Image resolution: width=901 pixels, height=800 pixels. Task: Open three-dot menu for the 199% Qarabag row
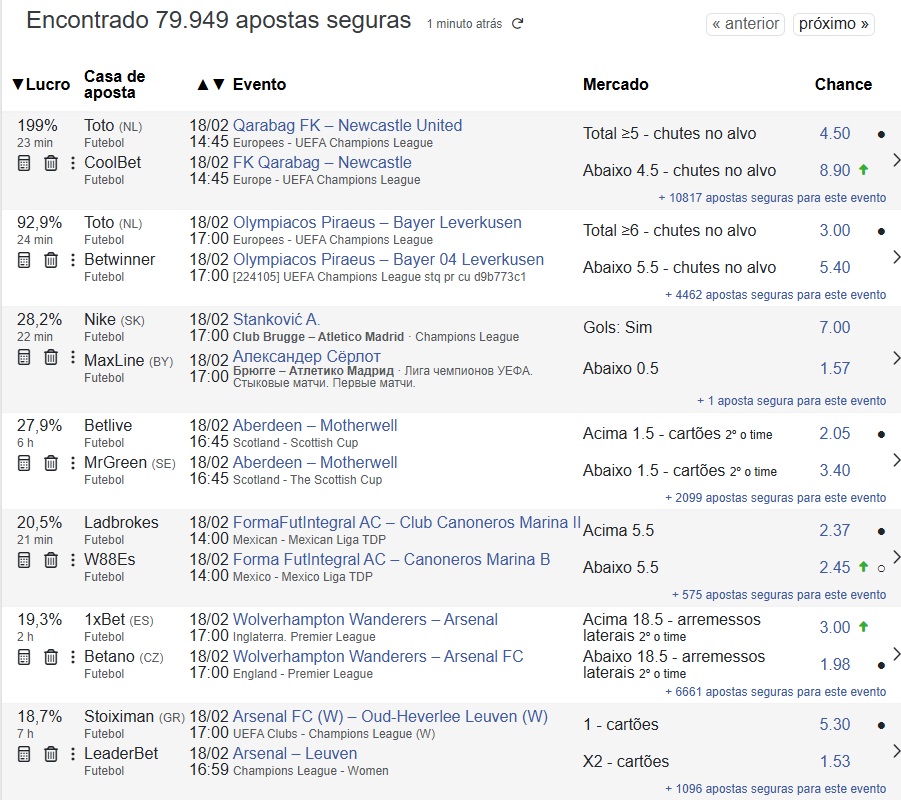coord(72,163)
